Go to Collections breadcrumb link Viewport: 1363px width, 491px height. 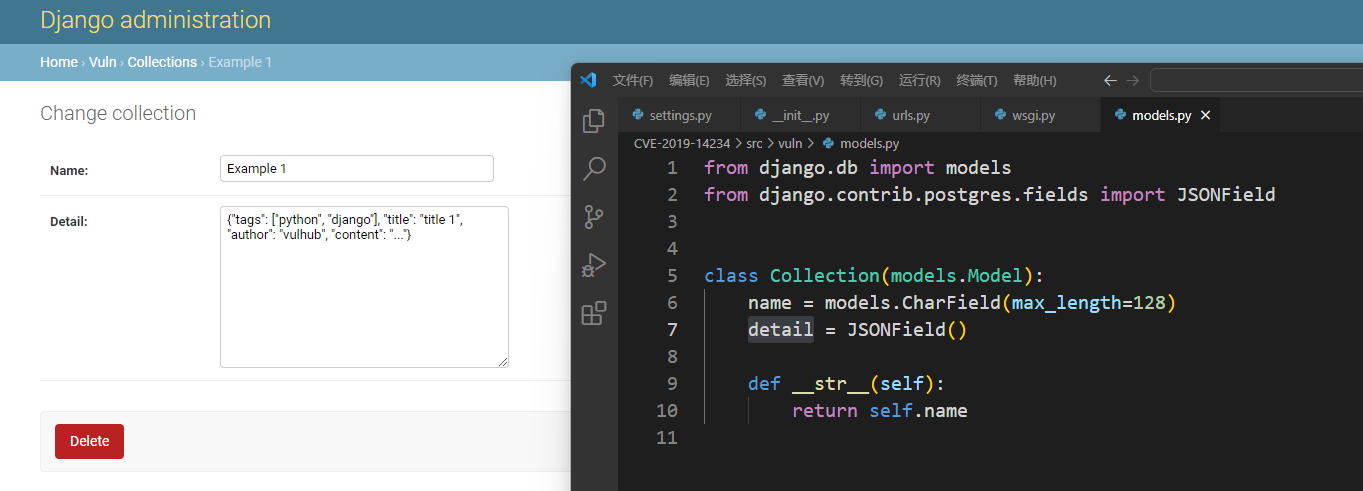(162, 62)
